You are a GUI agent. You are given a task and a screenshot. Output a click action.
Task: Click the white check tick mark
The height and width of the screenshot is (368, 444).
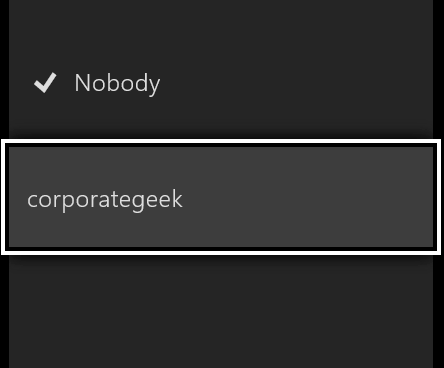click(x=45, y=83)
